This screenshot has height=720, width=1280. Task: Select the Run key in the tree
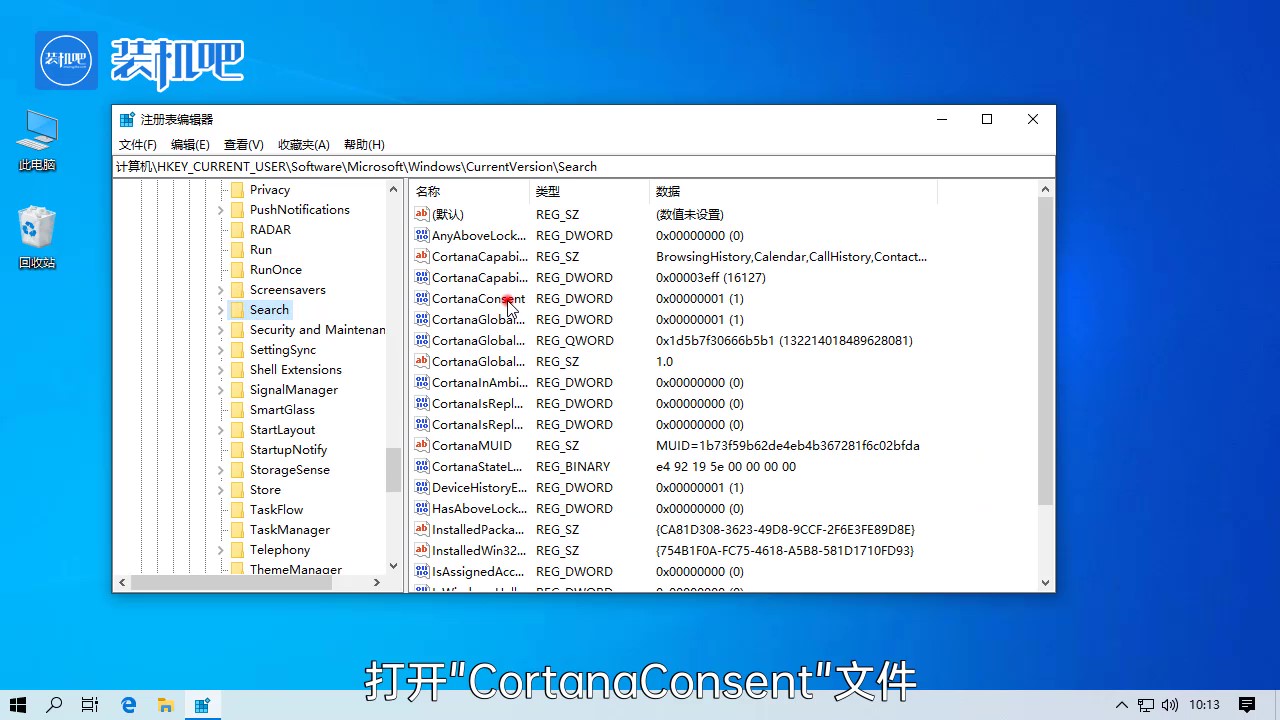pyautogui.click(x=260, y=249)
